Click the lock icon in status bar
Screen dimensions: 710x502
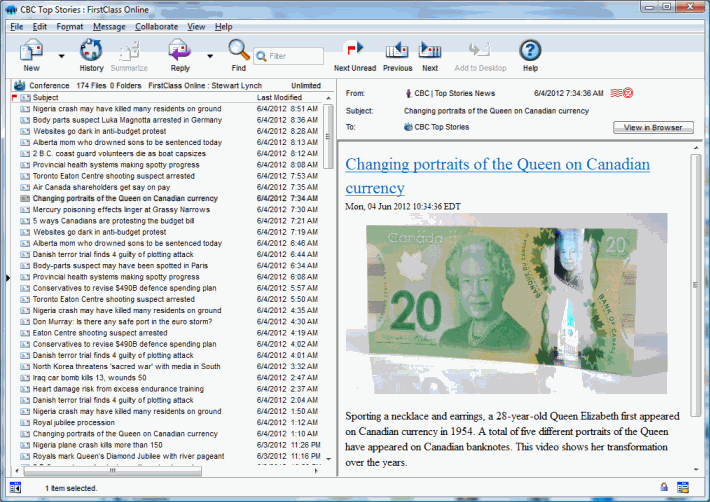[663, 487]
